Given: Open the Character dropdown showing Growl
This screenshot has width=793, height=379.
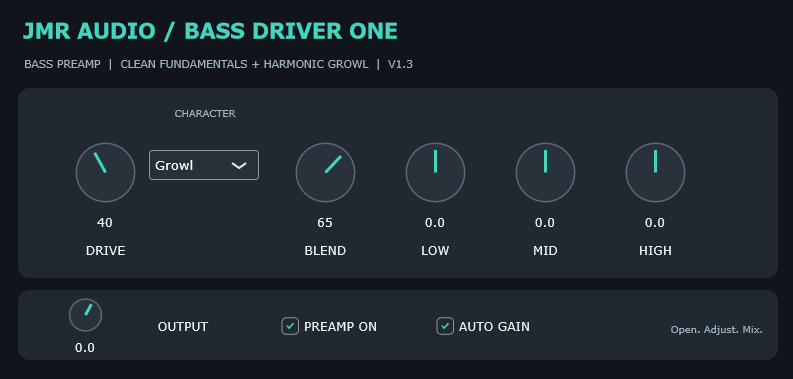Looking at the screenshot, I should coord(204,165).
